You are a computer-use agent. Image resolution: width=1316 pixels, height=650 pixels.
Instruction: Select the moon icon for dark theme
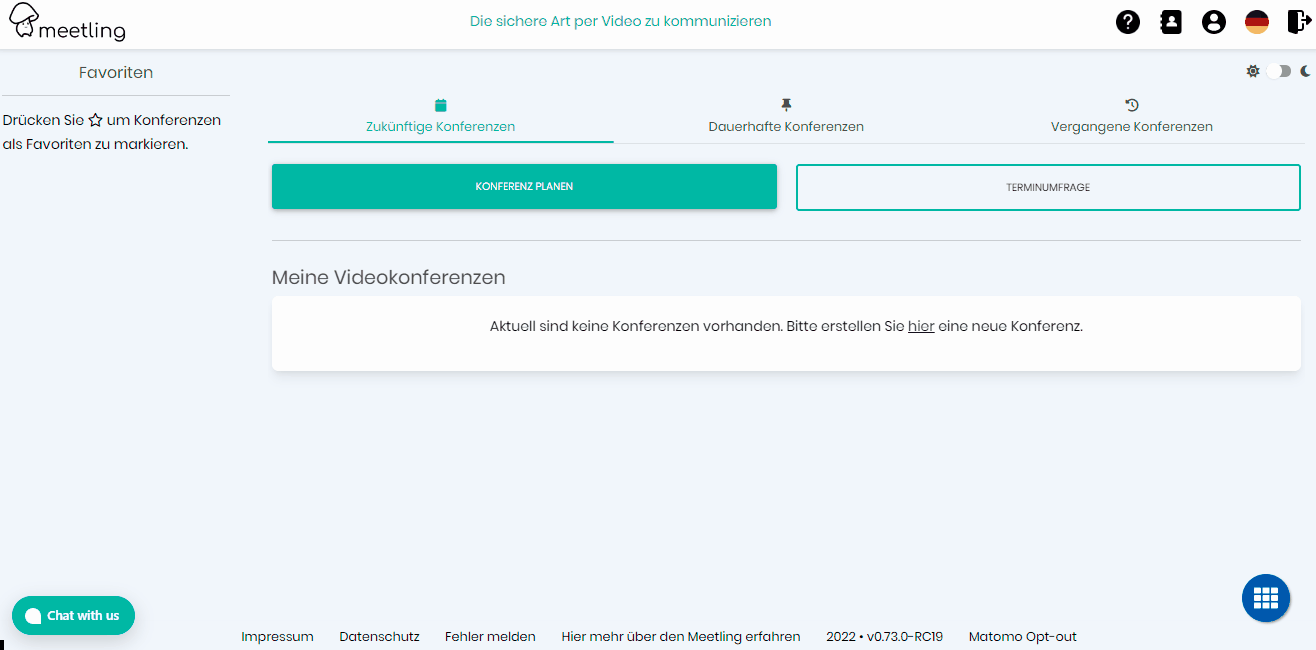(1305, 71)
